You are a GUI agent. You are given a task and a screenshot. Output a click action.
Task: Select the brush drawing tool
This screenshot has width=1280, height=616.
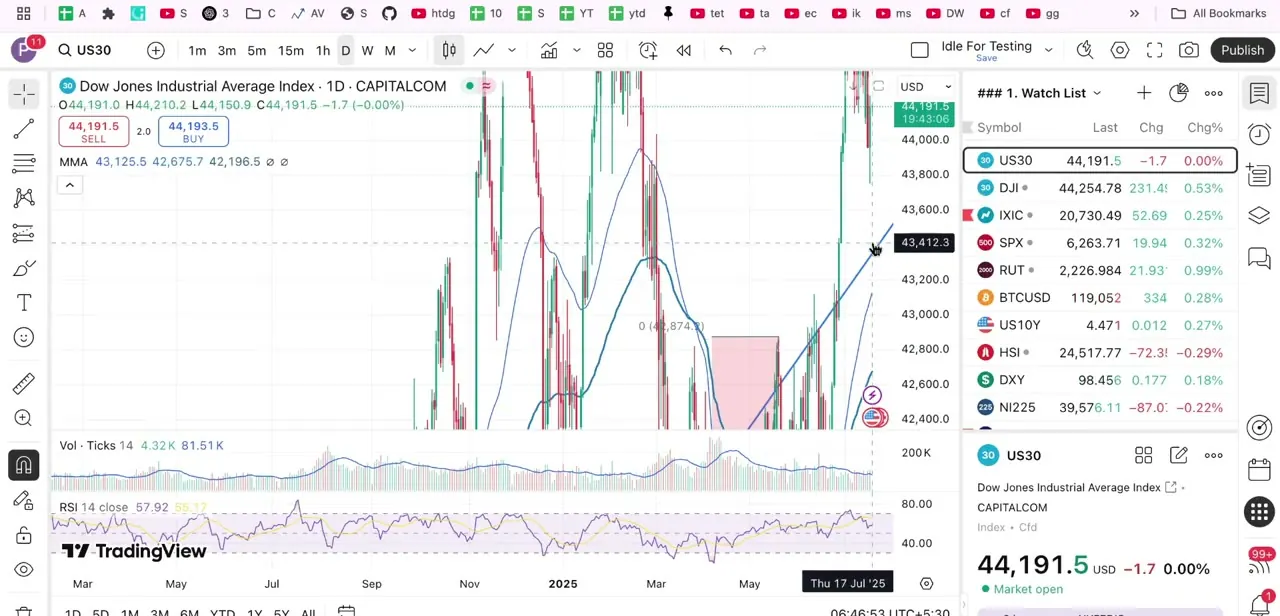(x=24, y=268)
